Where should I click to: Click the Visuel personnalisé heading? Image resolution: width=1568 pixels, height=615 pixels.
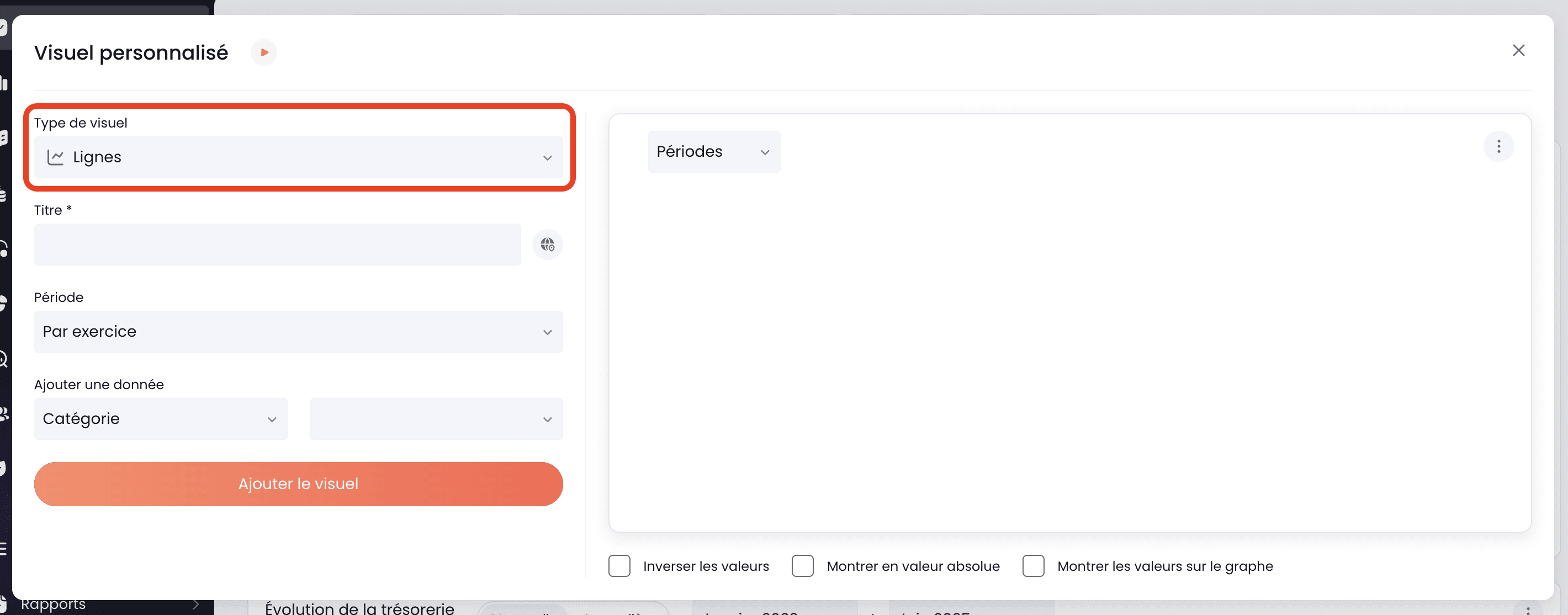point(131,53)
